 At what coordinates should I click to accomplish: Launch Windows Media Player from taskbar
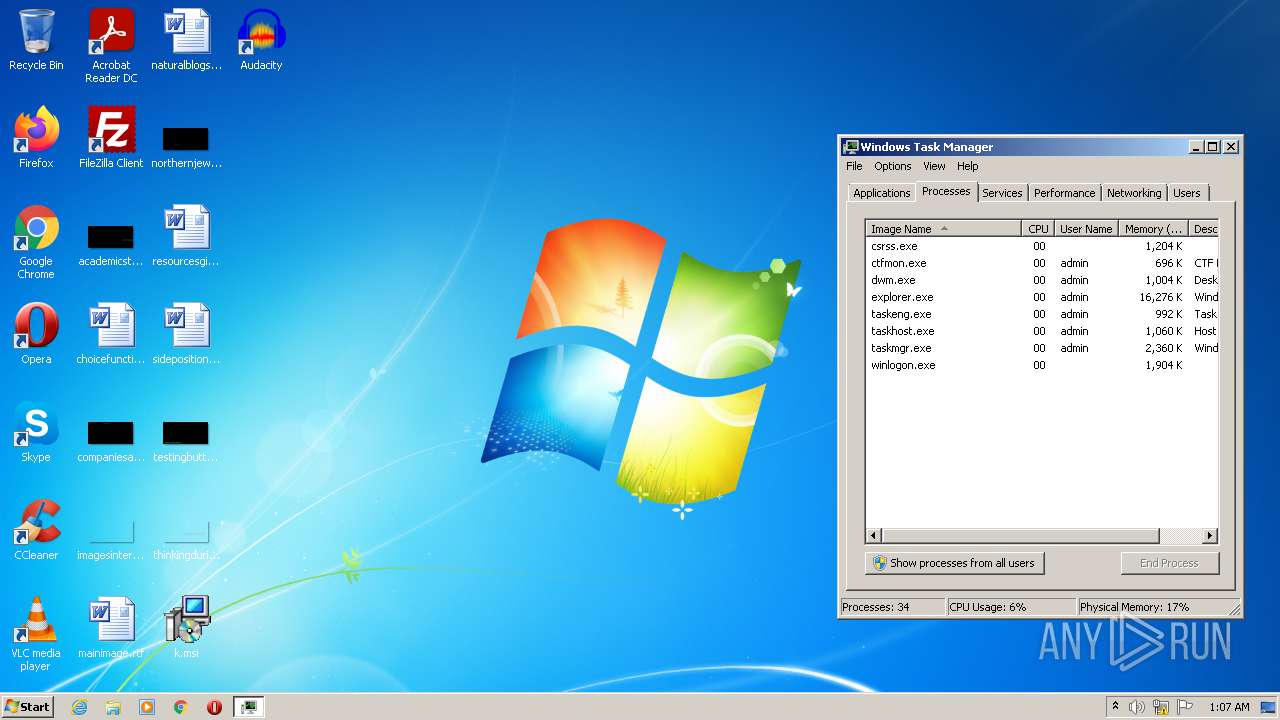pyautogui.click(x=147, y=707)
